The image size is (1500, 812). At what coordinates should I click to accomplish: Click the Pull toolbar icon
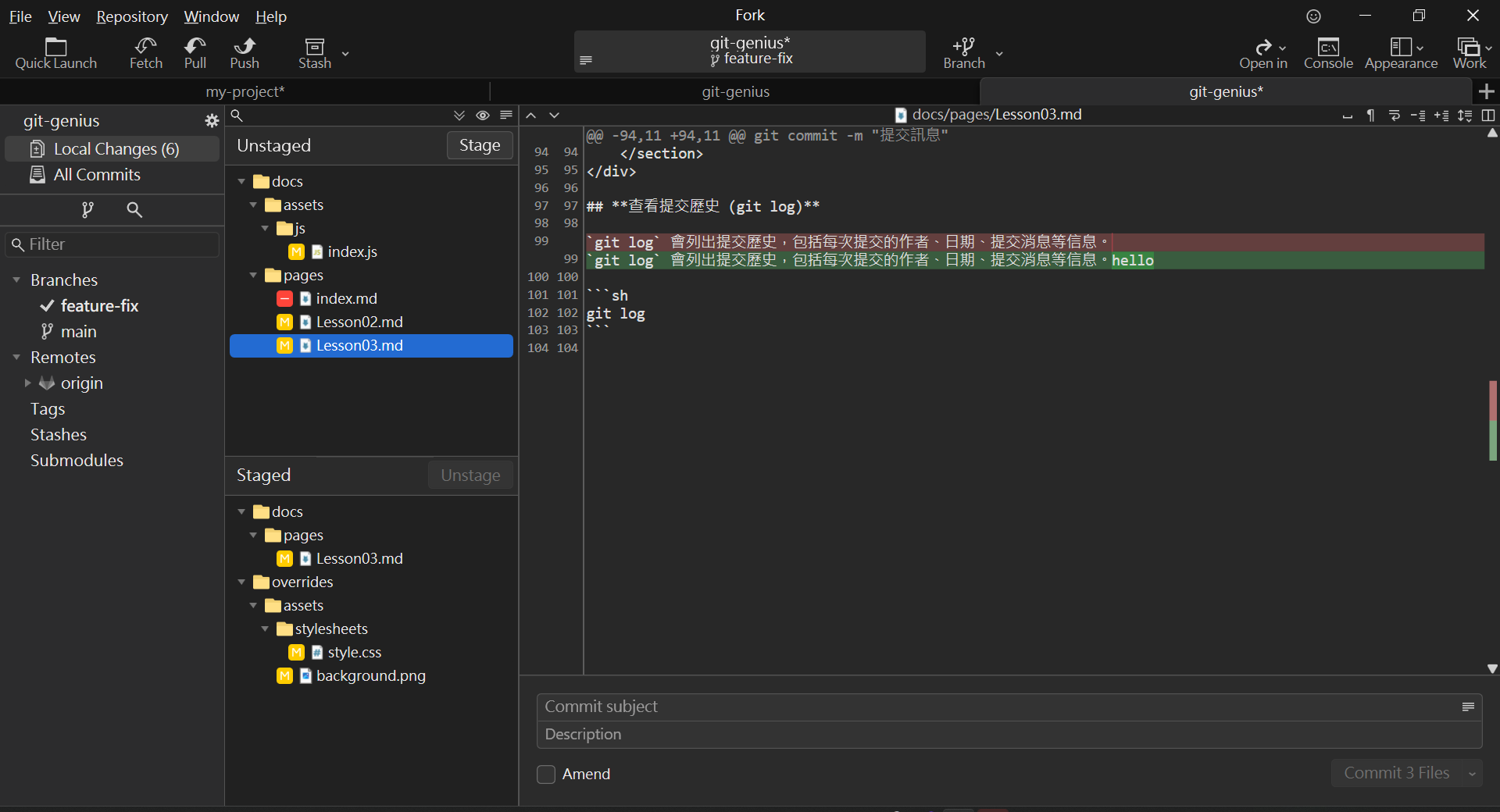(x=195, y=53)
